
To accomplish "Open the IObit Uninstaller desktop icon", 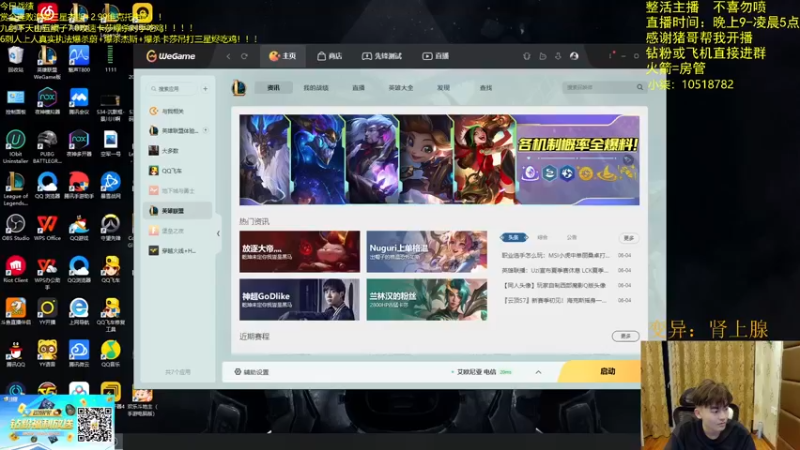I will [x=15, y=147].
